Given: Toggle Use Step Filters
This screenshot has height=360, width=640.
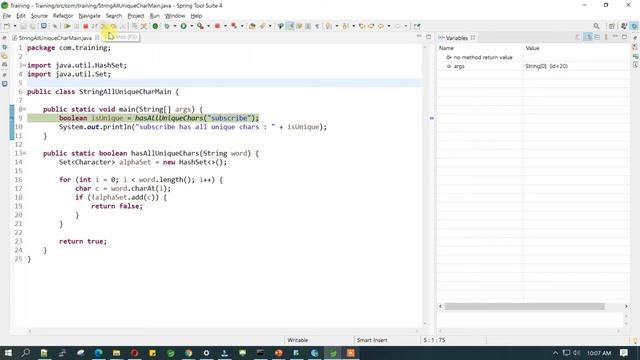Looking at the screenshot, I should pos(144,26).
